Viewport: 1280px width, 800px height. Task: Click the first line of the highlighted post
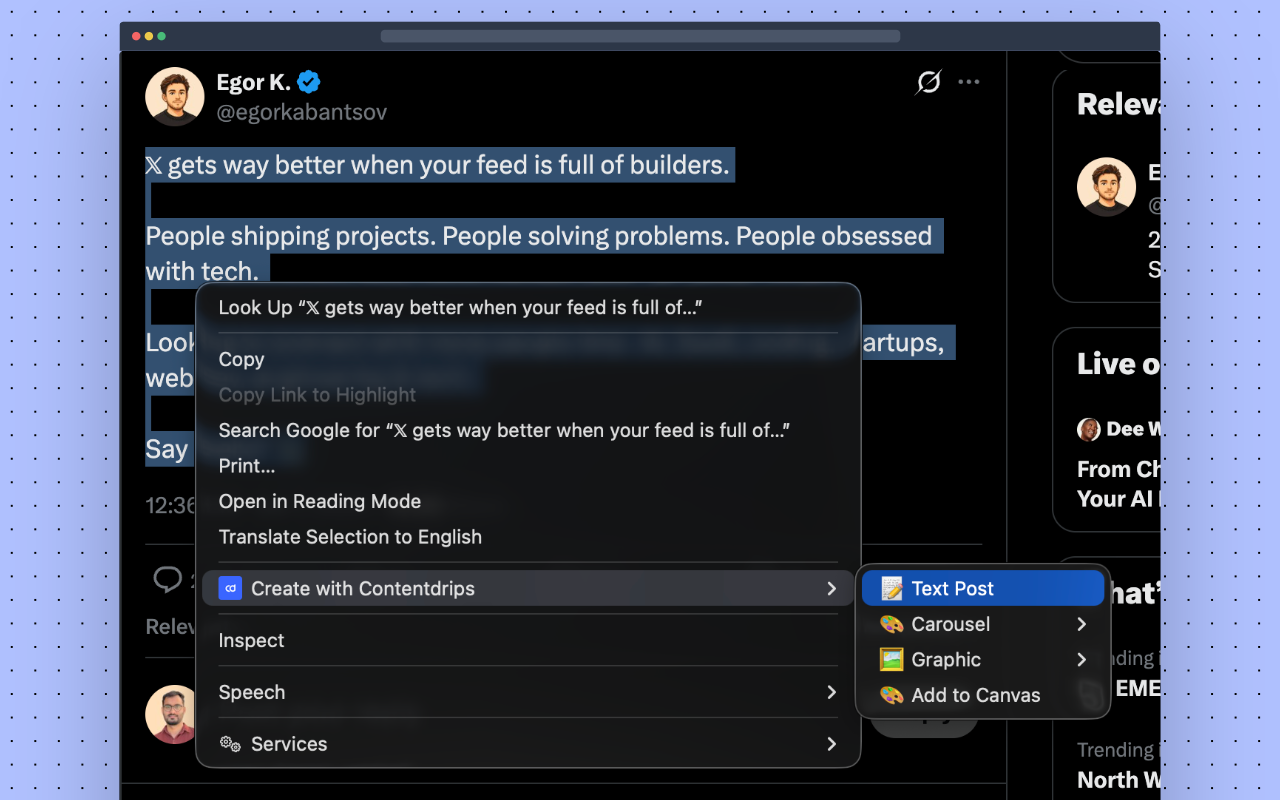[439, 165]
